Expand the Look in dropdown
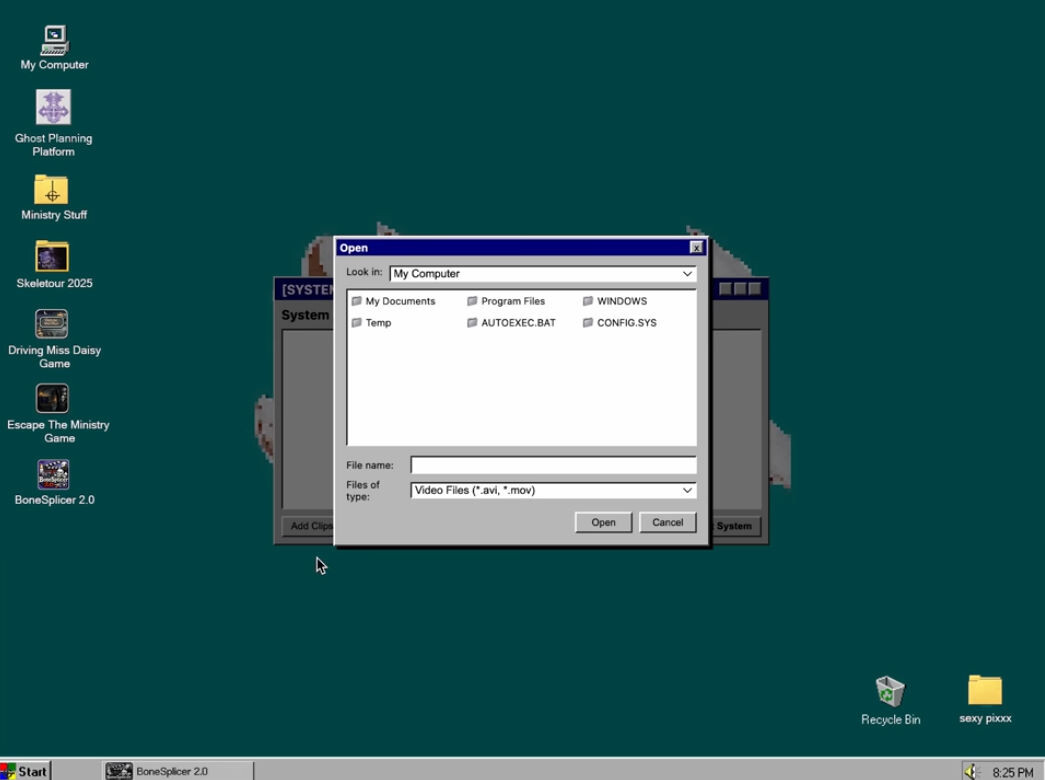Image resolution: width=1045 pixels, height=780 pixels. [687, 273]
